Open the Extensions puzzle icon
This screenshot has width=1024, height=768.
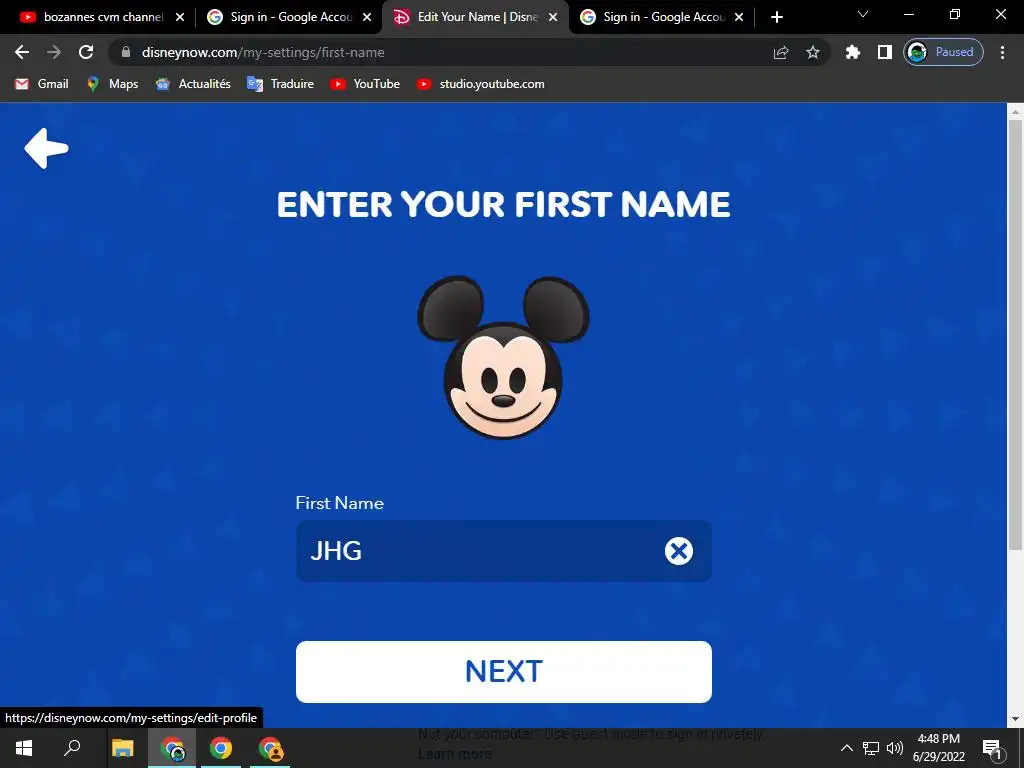click(853, 52)
